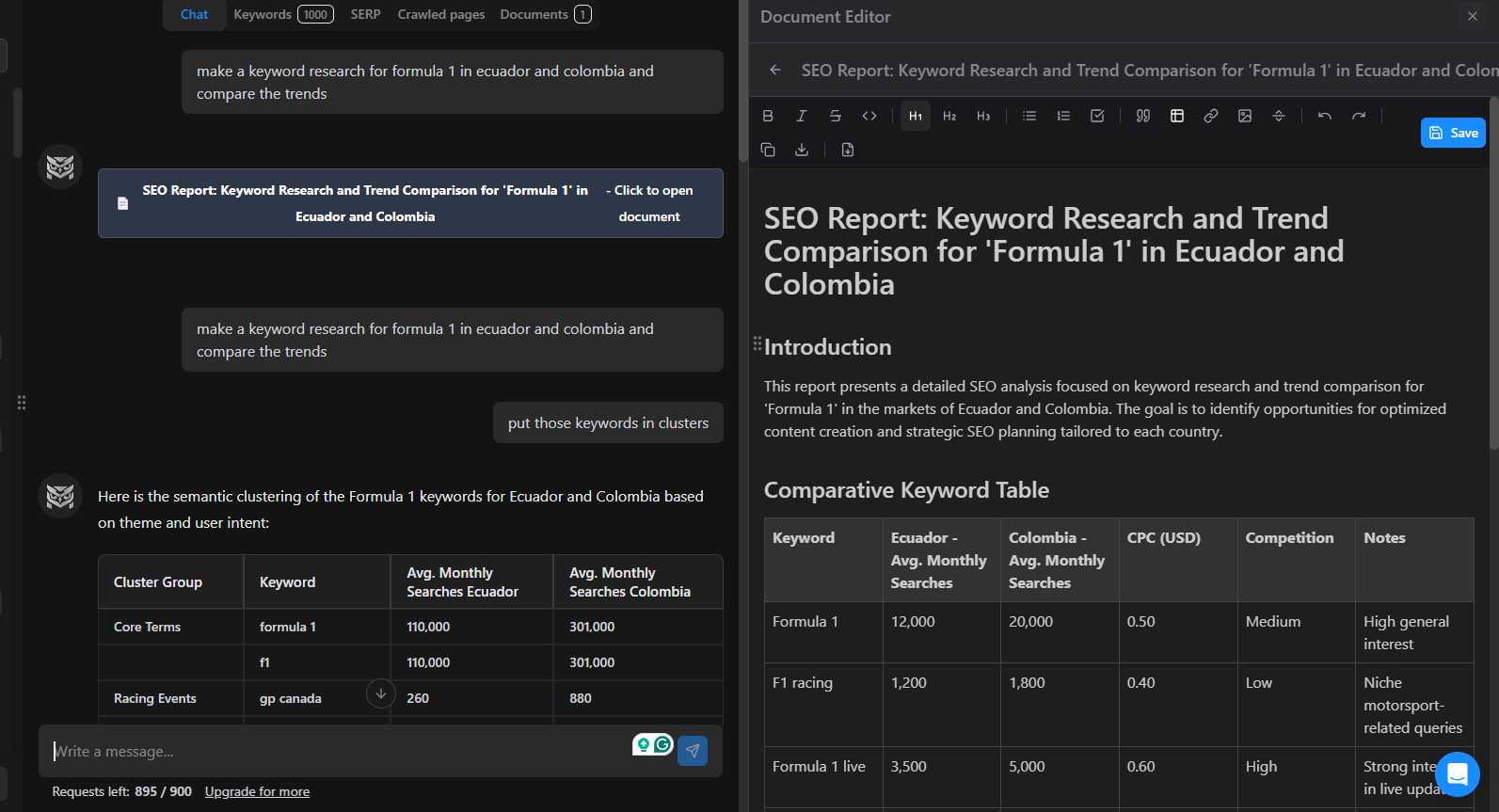Redo the last edit

[1359, 116]
